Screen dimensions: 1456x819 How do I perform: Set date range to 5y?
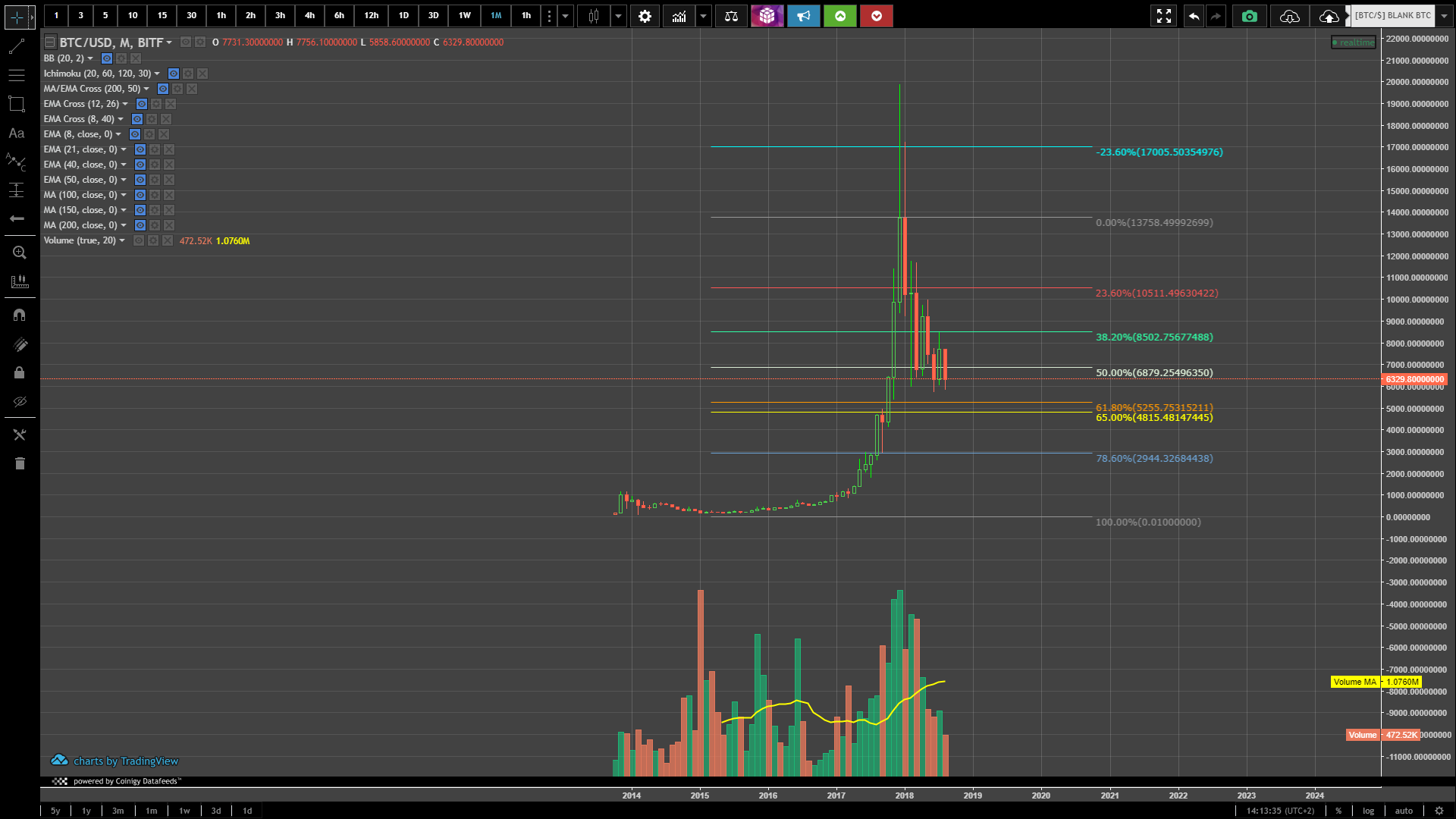pos(55,811)
